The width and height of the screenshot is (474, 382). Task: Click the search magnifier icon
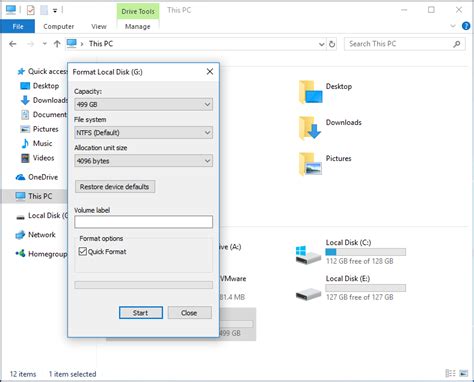[457, 44]
